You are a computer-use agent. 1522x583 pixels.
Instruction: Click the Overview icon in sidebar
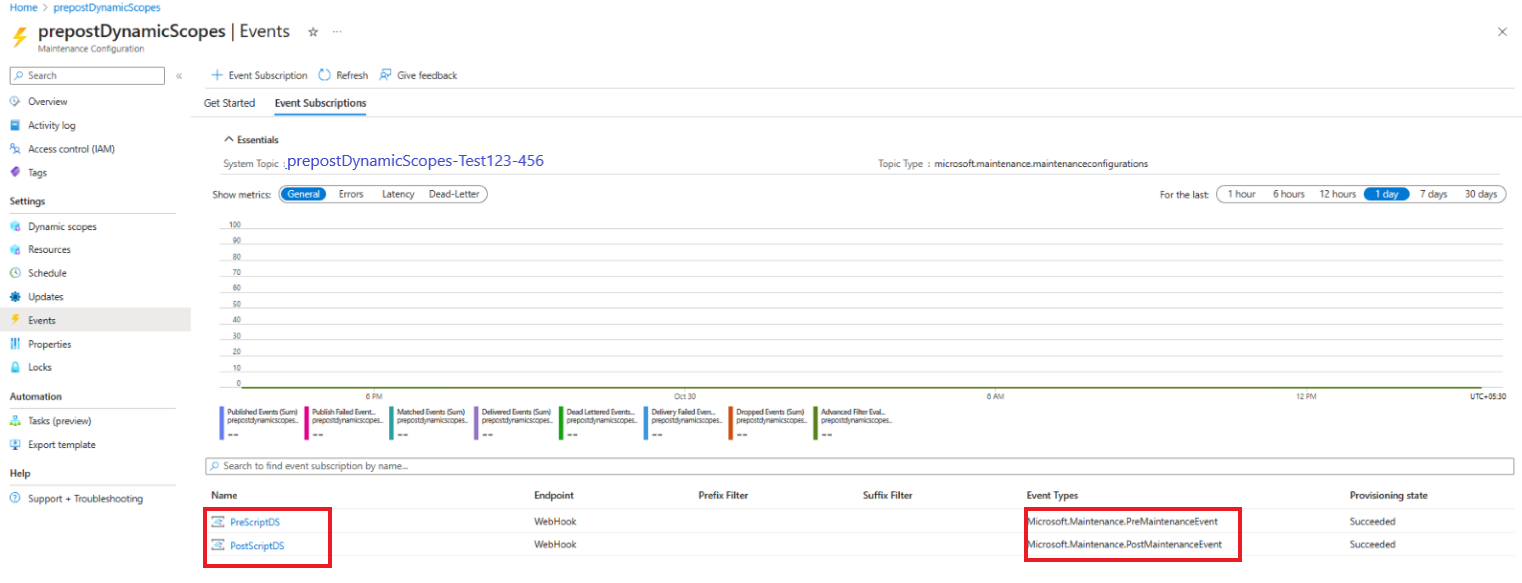[15, 102]
